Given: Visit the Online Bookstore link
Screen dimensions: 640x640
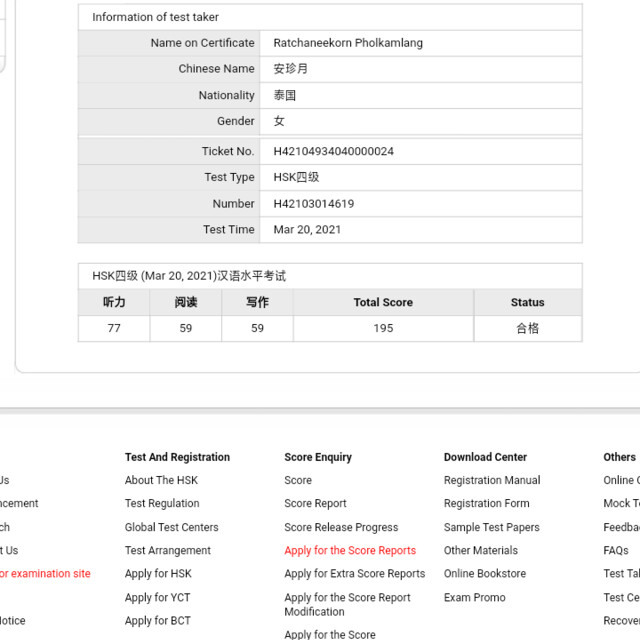Looking at the screenshot, I should (x=485, y=574).
